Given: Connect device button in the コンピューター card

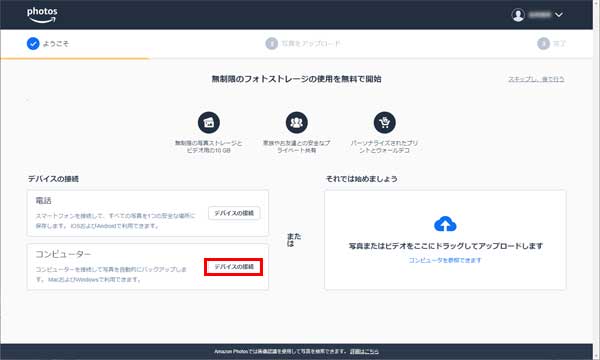Looking at the screenshot, I should tap(234, 267).
